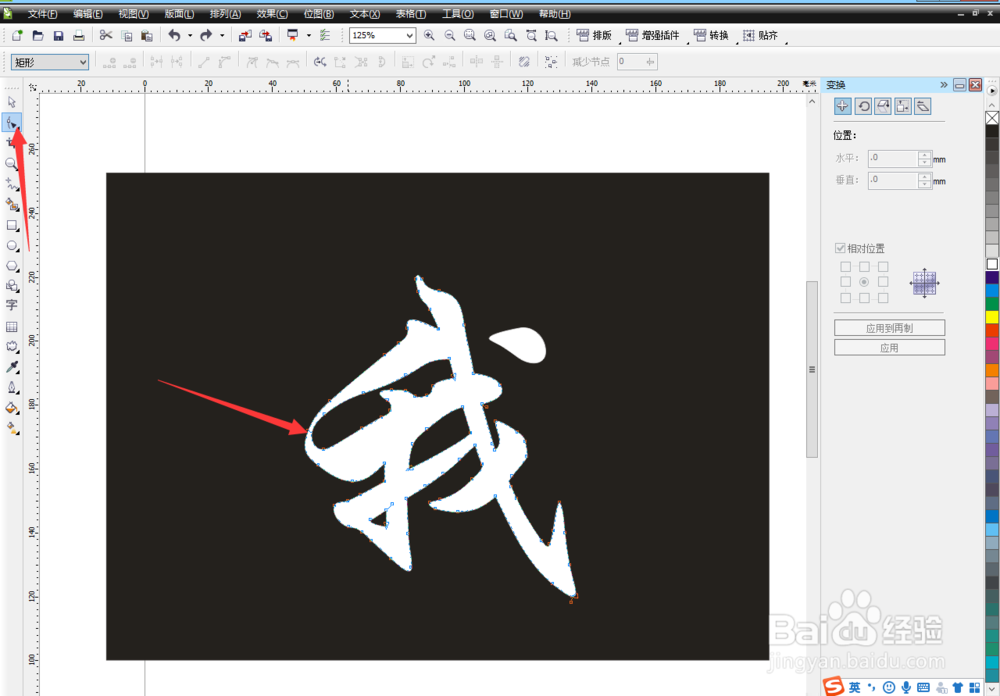Viewport: 1000px width, 696px height.
Task: Create a new document
Action: pyautogui.click(x=17, y=36)
